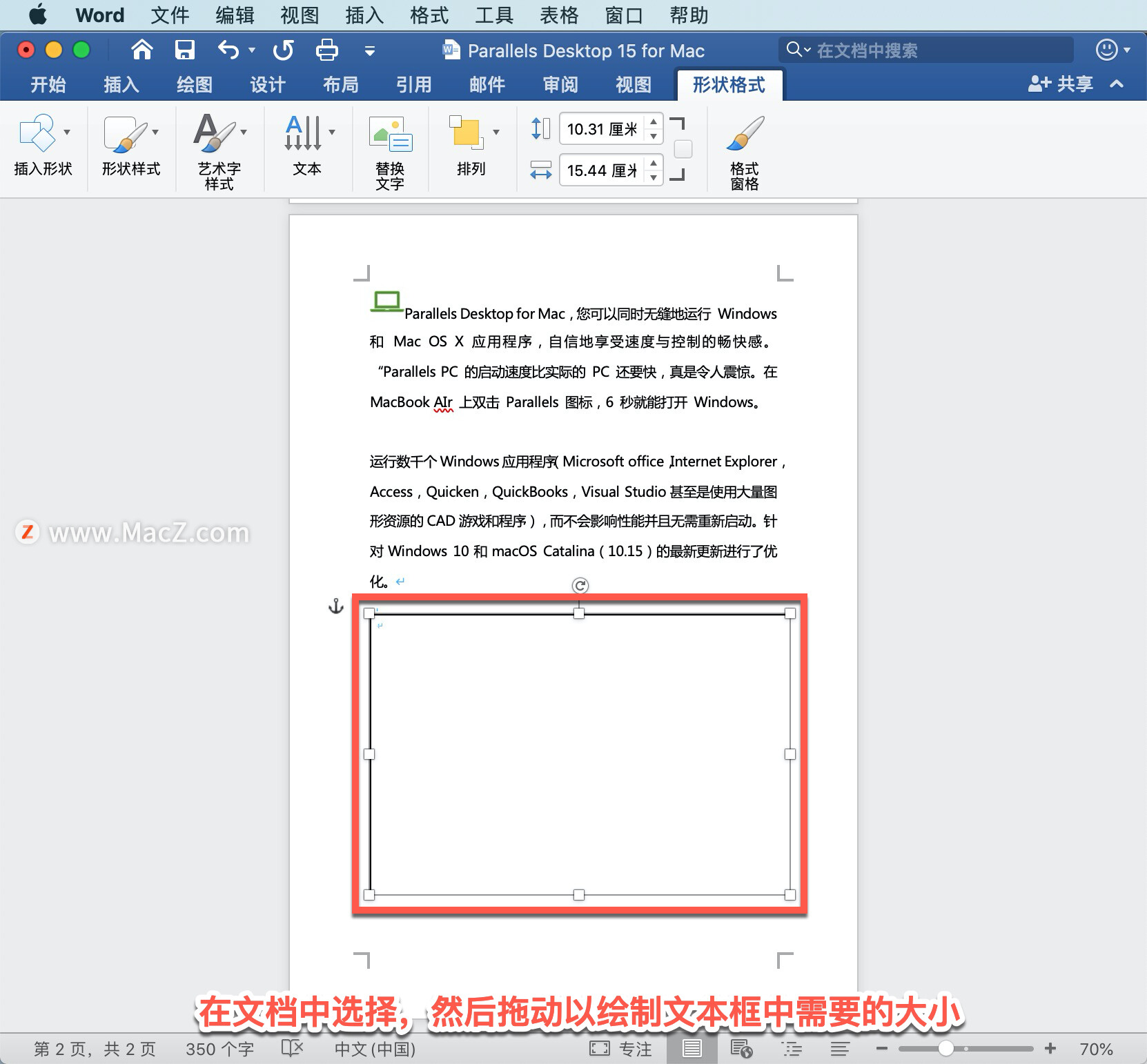Viewport: 1147px width, 1064px height.
Task: Open the Apple menu
Action: pyautogui.click(x=38, y=14)
